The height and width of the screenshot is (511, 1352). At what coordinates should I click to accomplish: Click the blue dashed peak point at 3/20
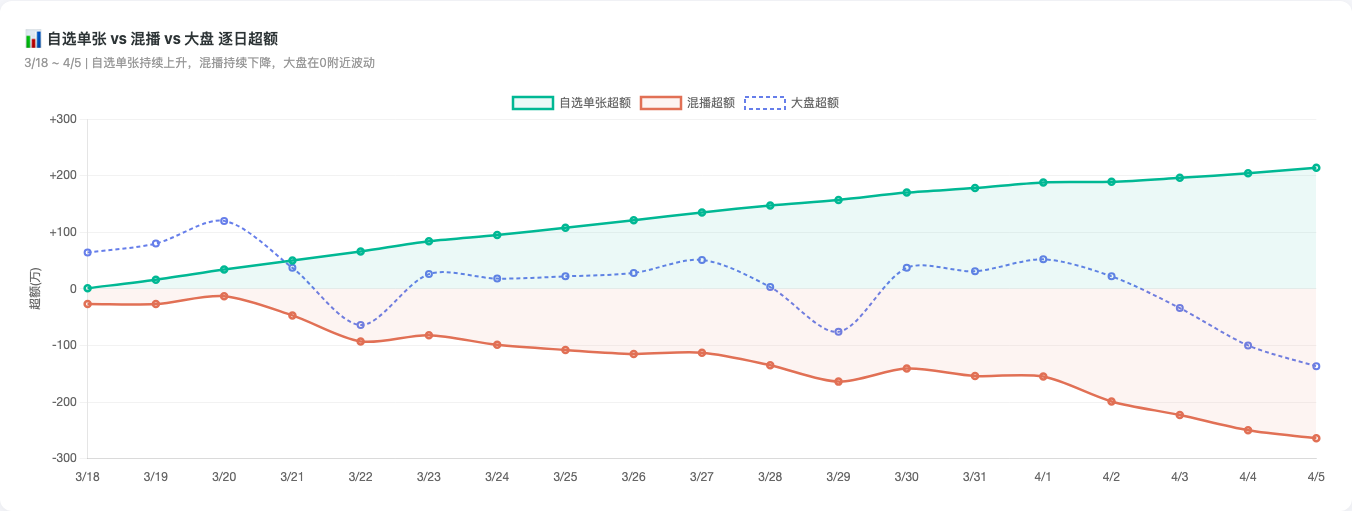click(x=224, y=221)
